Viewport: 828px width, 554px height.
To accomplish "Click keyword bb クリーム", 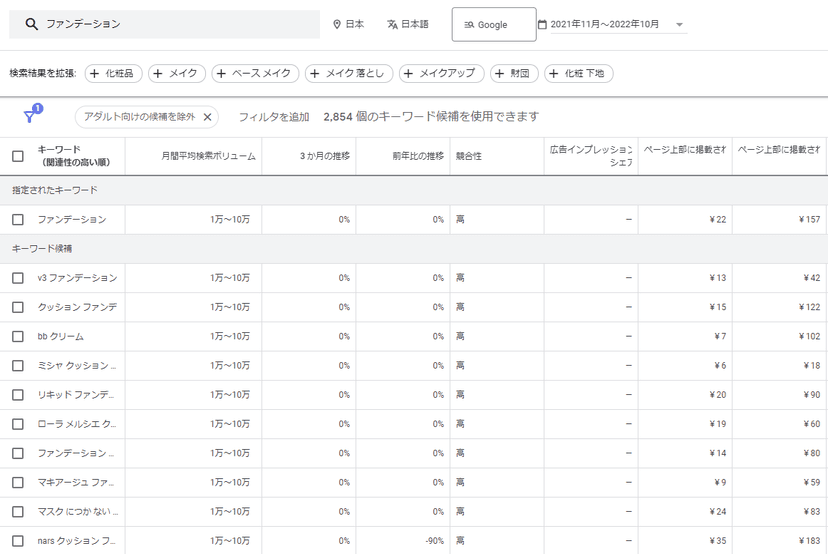I will [60, 336].
